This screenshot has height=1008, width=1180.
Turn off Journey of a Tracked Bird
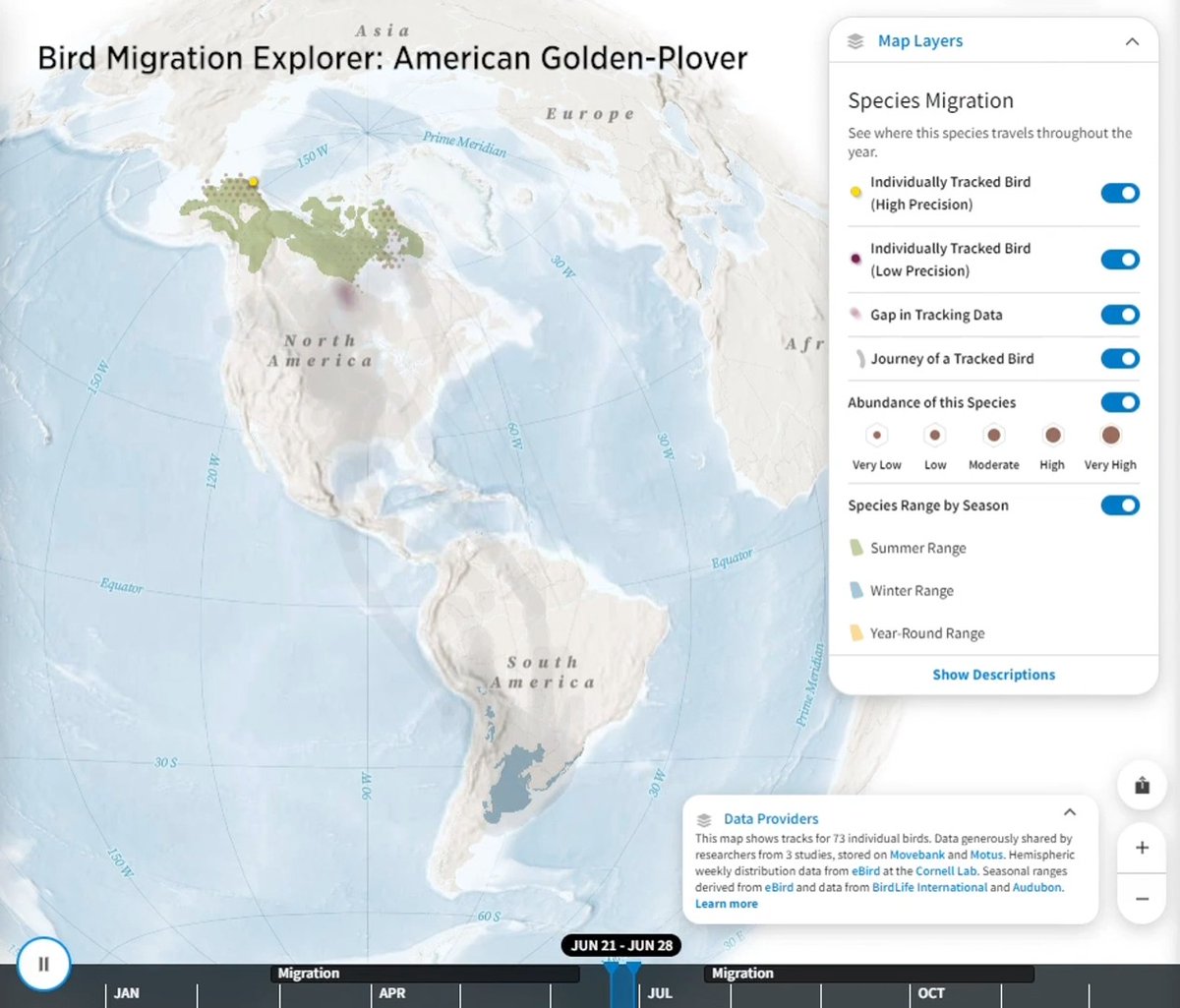(1120, 359)
